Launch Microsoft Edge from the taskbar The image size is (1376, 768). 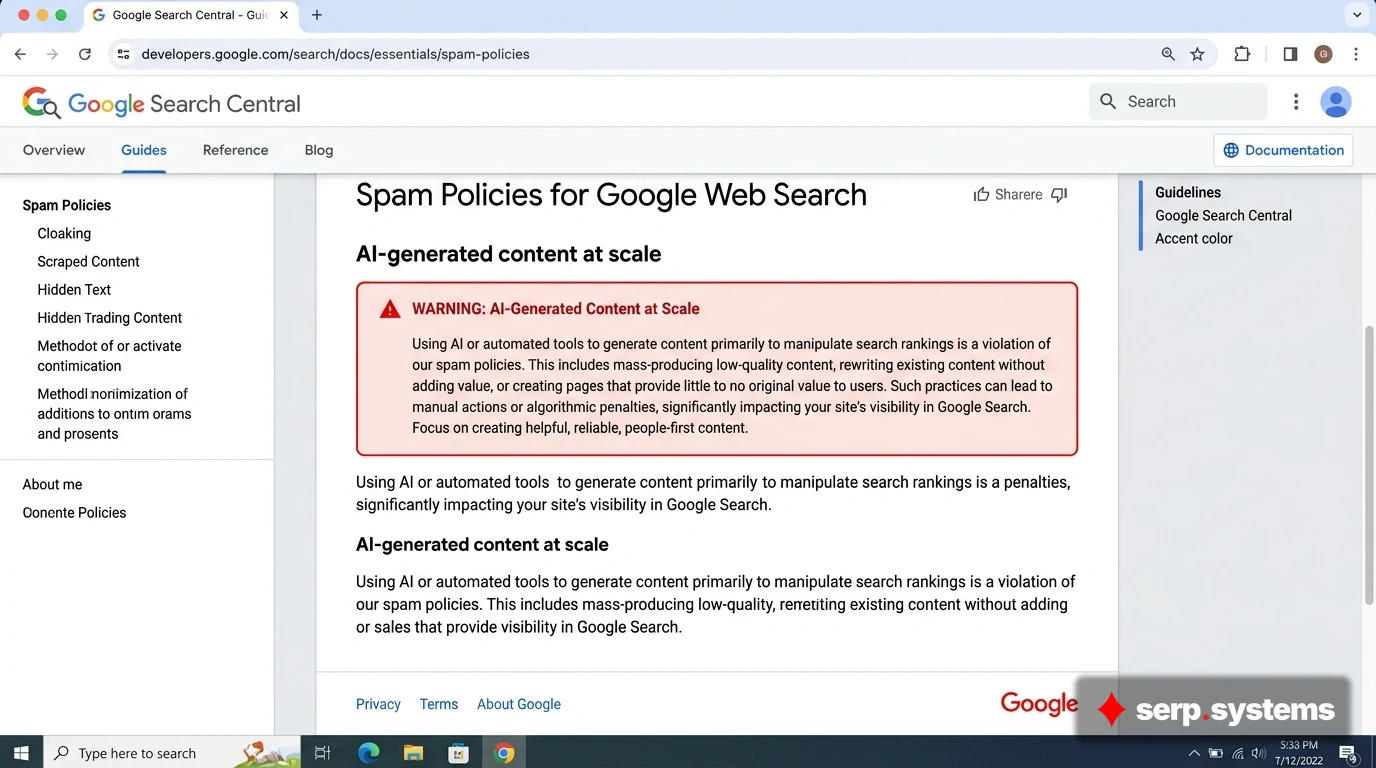pos(369,753)
